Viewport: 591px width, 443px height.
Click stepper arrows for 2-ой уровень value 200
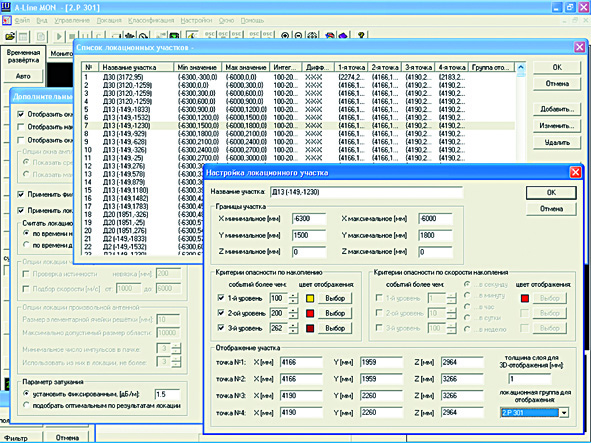pos(293,313)
